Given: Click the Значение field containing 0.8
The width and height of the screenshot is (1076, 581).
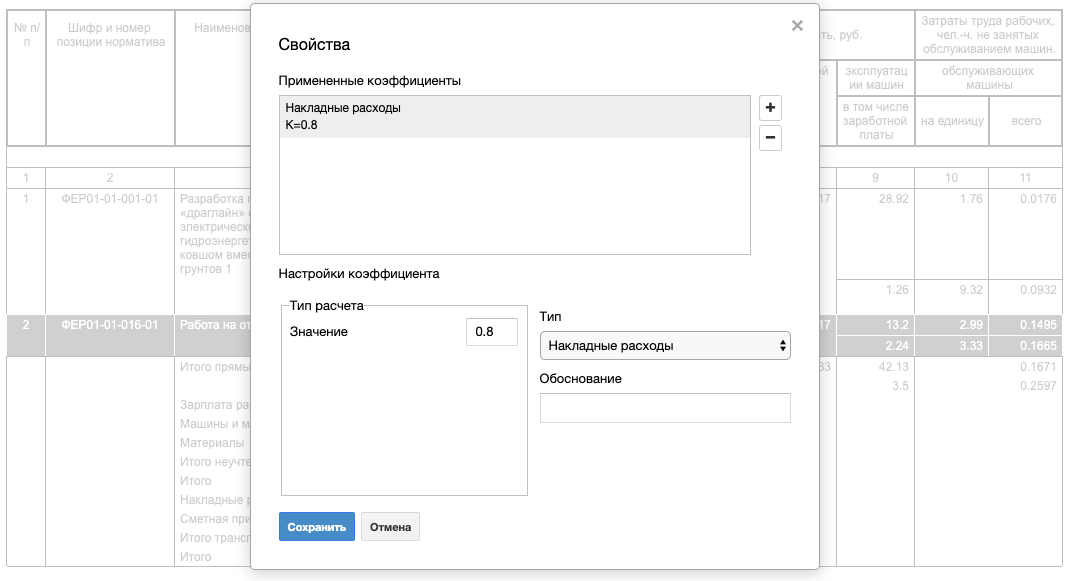Looking at the screenshot, I should coord(491,332).
